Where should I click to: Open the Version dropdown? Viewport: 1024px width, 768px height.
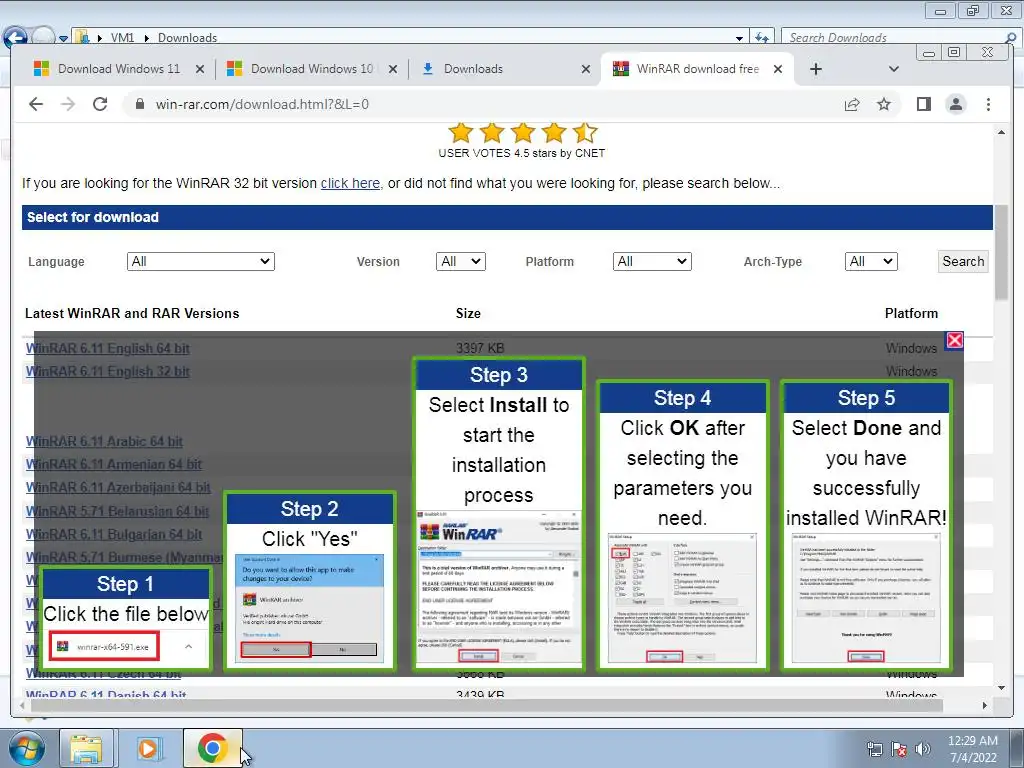tap(460, 261)
